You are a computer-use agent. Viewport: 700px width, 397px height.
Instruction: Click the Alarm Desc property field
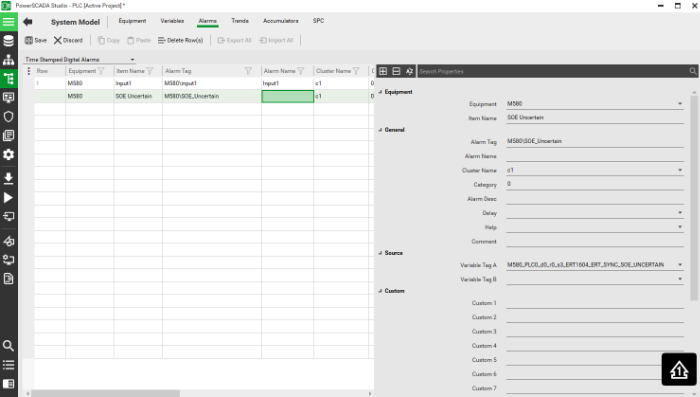click(x=595, y=199)
